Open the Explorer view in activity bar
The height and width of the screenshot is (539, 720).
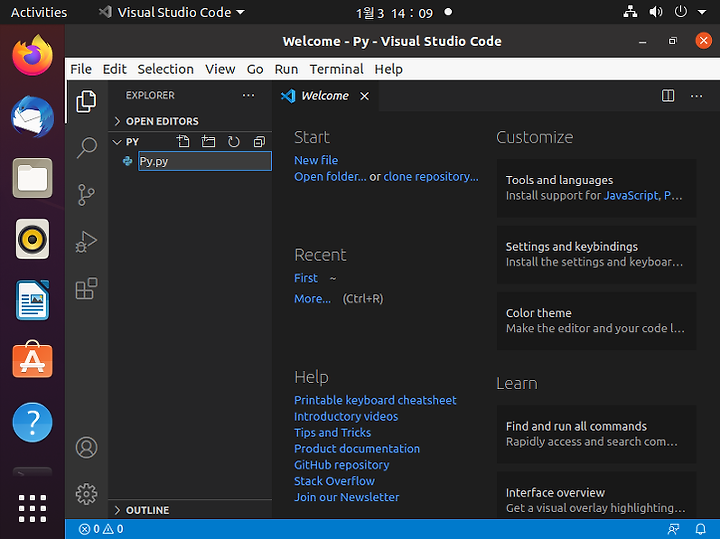pyautogui.click(x=86, y=101)
